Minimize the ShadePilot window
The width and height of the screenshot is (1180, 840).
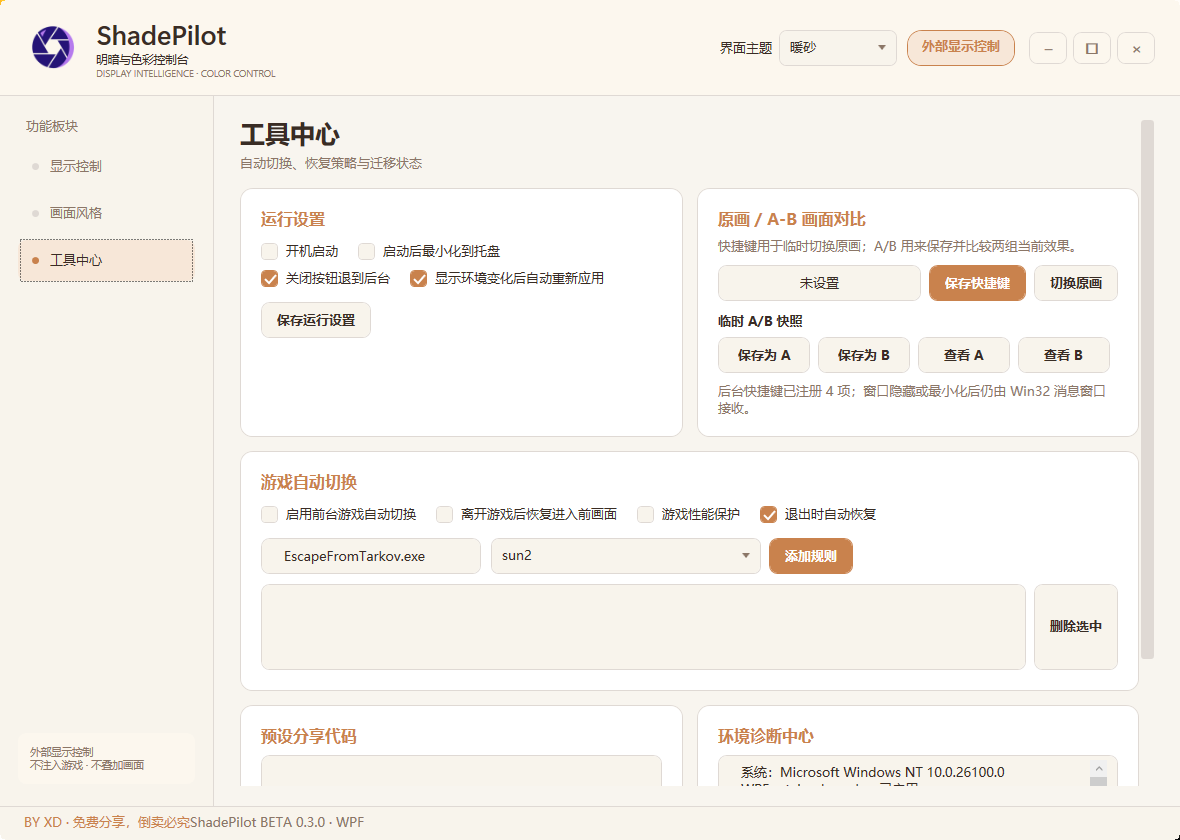point(1048,48)
